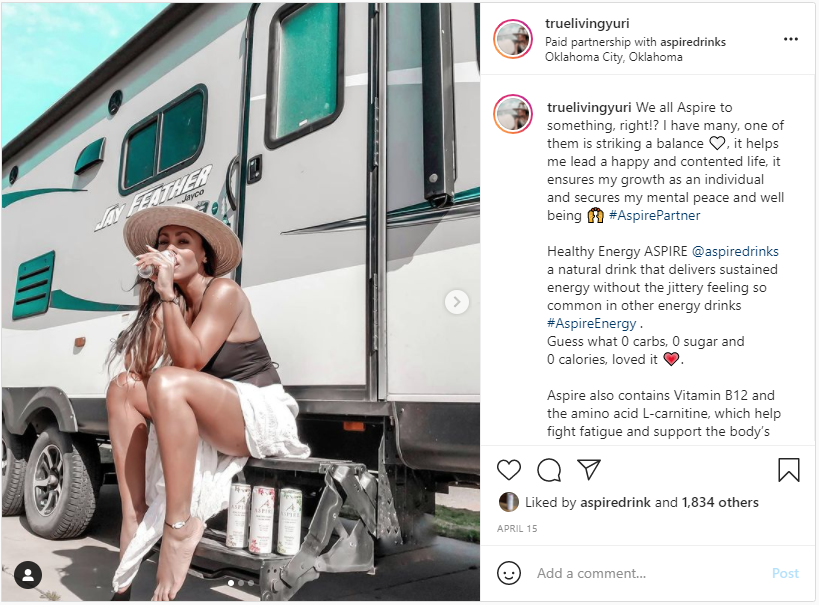Open the three-dot more options menu
This screenshot has width=819, height=605.
[x=791, y=40]
